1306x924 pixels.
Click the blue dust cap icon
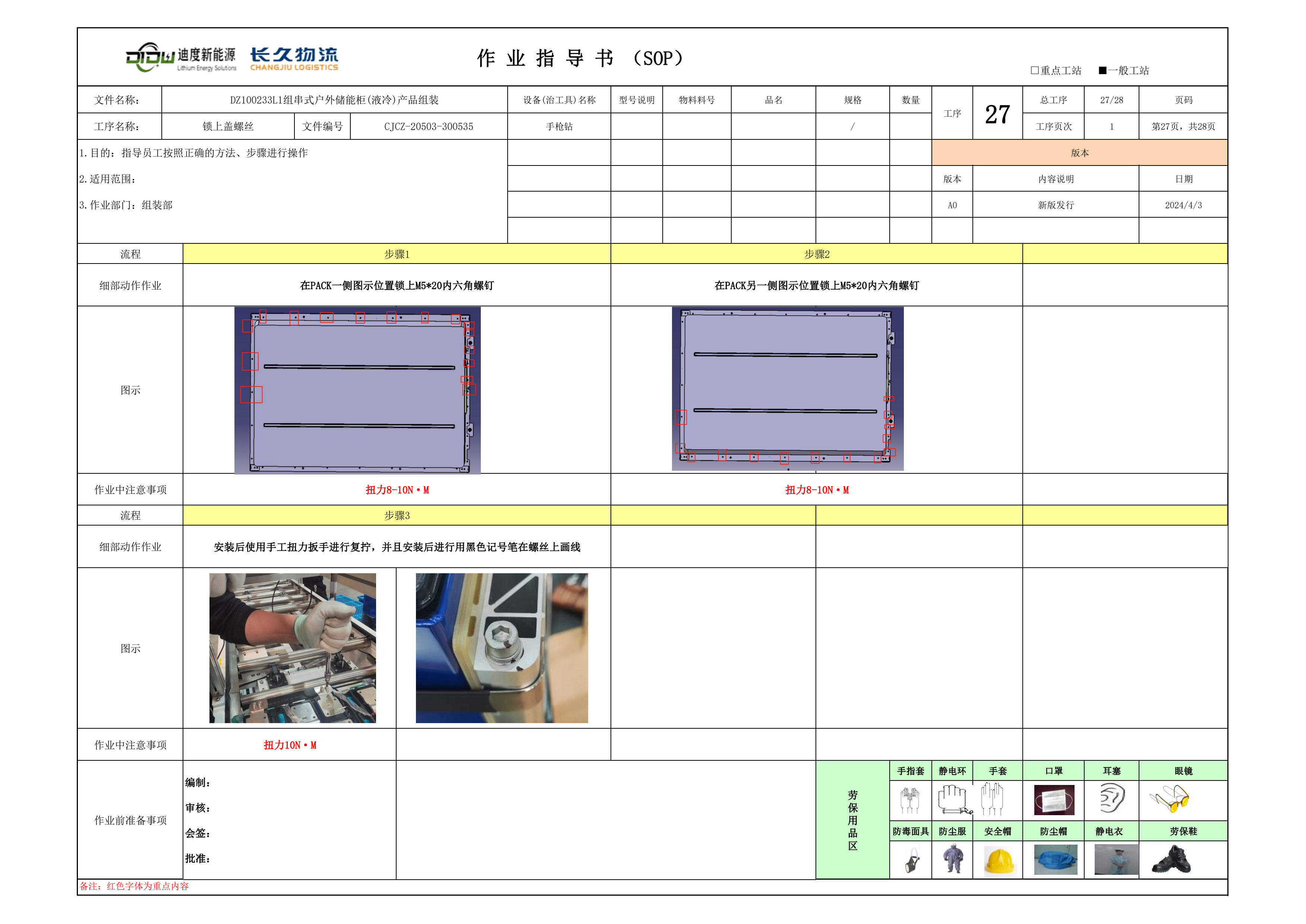1055,860
